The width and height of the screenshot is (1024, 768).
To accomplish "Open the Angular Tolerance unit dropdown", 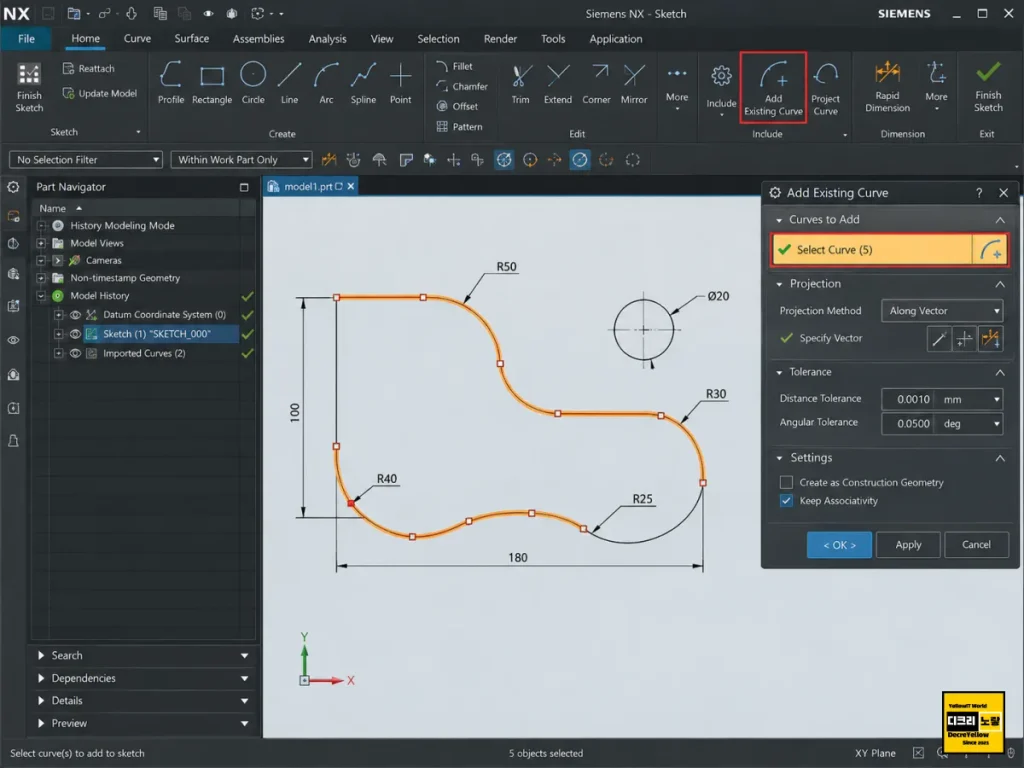I will click(x=970, y=423).
